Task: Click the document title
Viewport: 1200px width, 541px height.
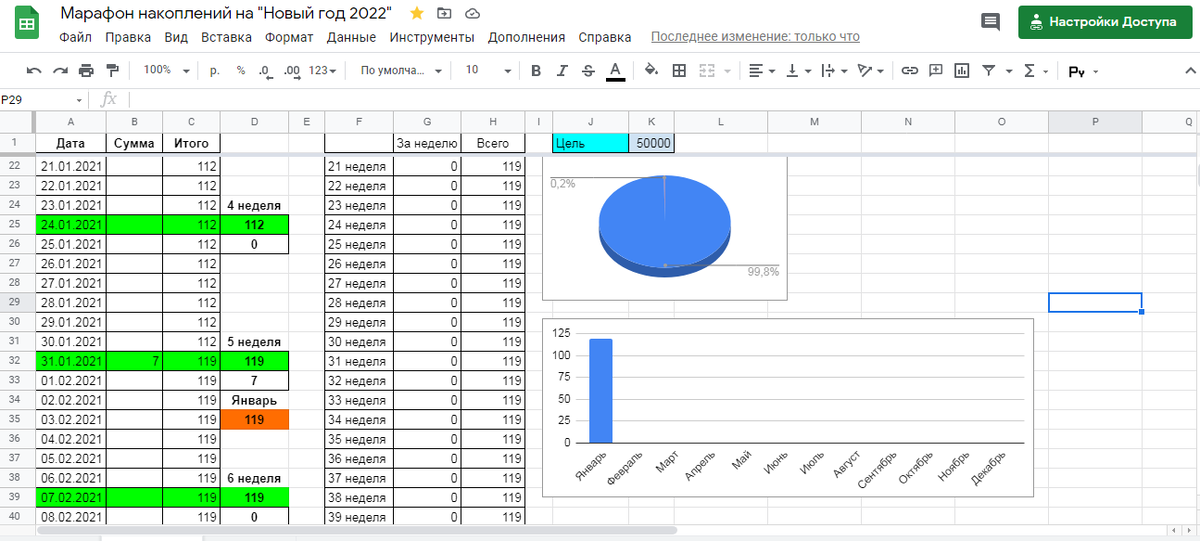Action: click(226, 13)
